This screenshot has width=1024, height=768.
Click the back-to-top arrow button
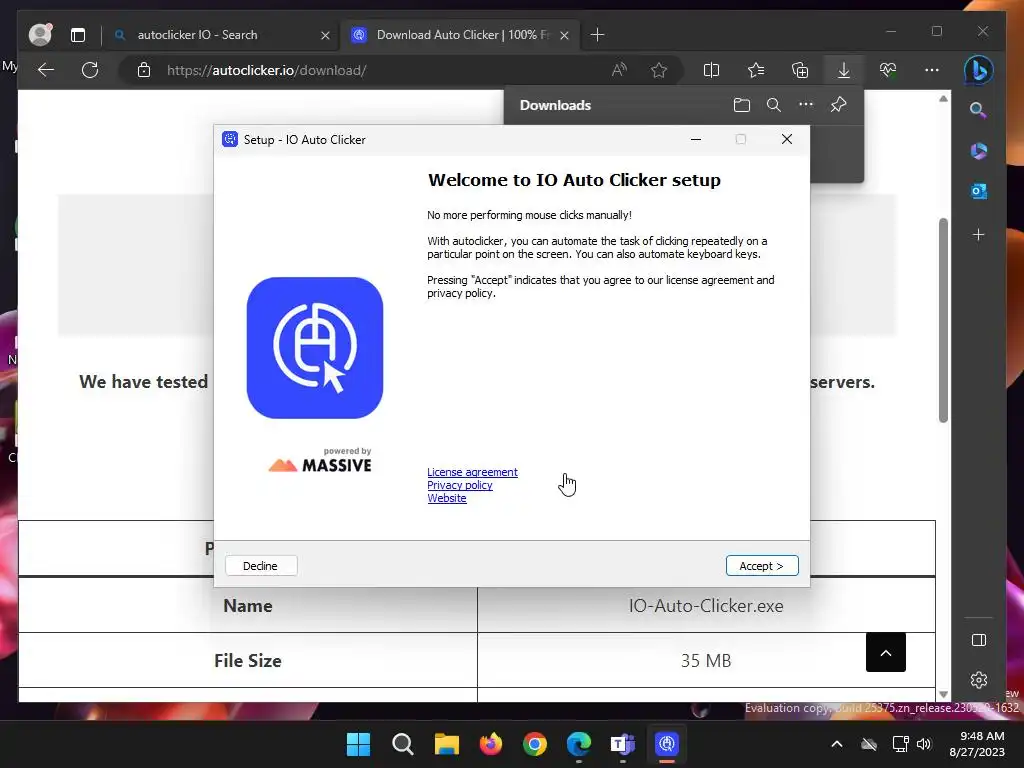tap(886, 652)
